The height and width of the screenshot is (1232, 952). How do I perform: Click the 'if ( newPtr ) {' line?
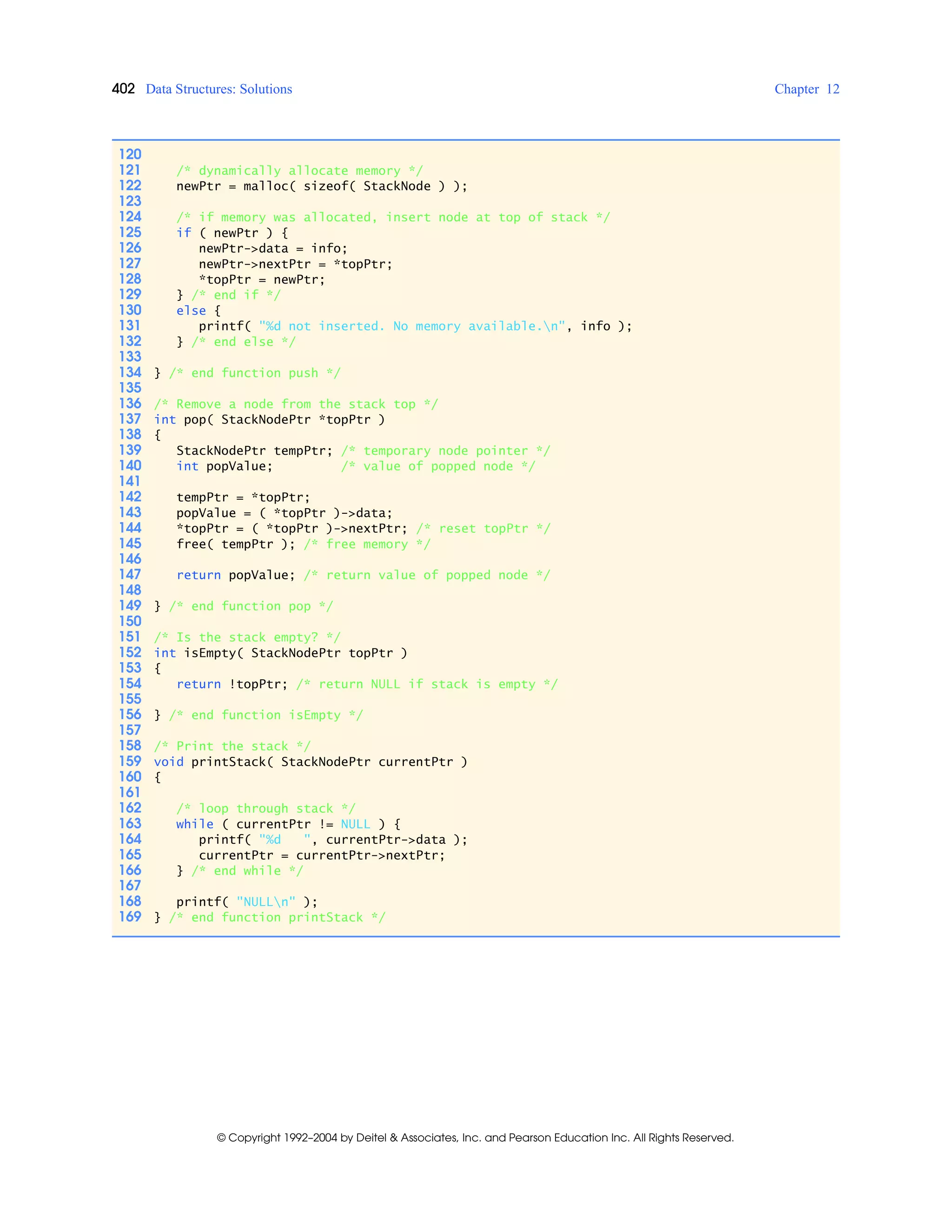coord(232,233)
